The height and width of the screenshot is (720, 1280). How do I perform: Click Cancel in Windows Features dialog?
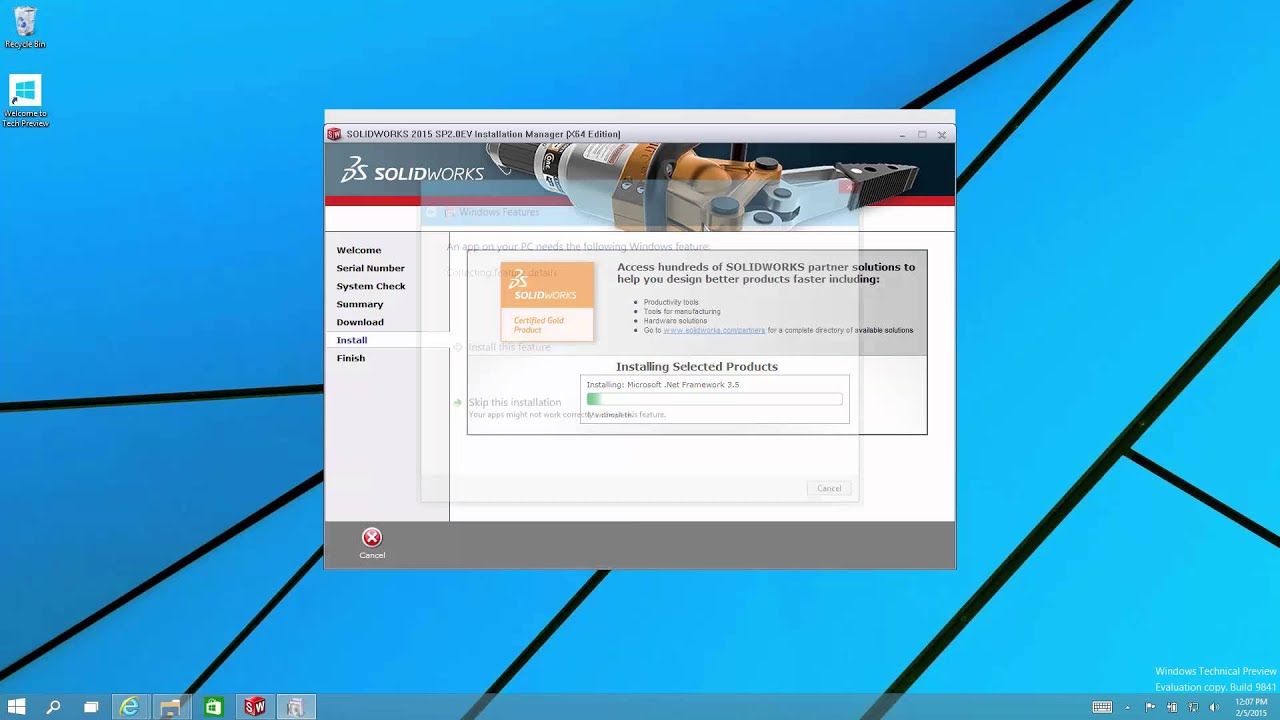829,488
